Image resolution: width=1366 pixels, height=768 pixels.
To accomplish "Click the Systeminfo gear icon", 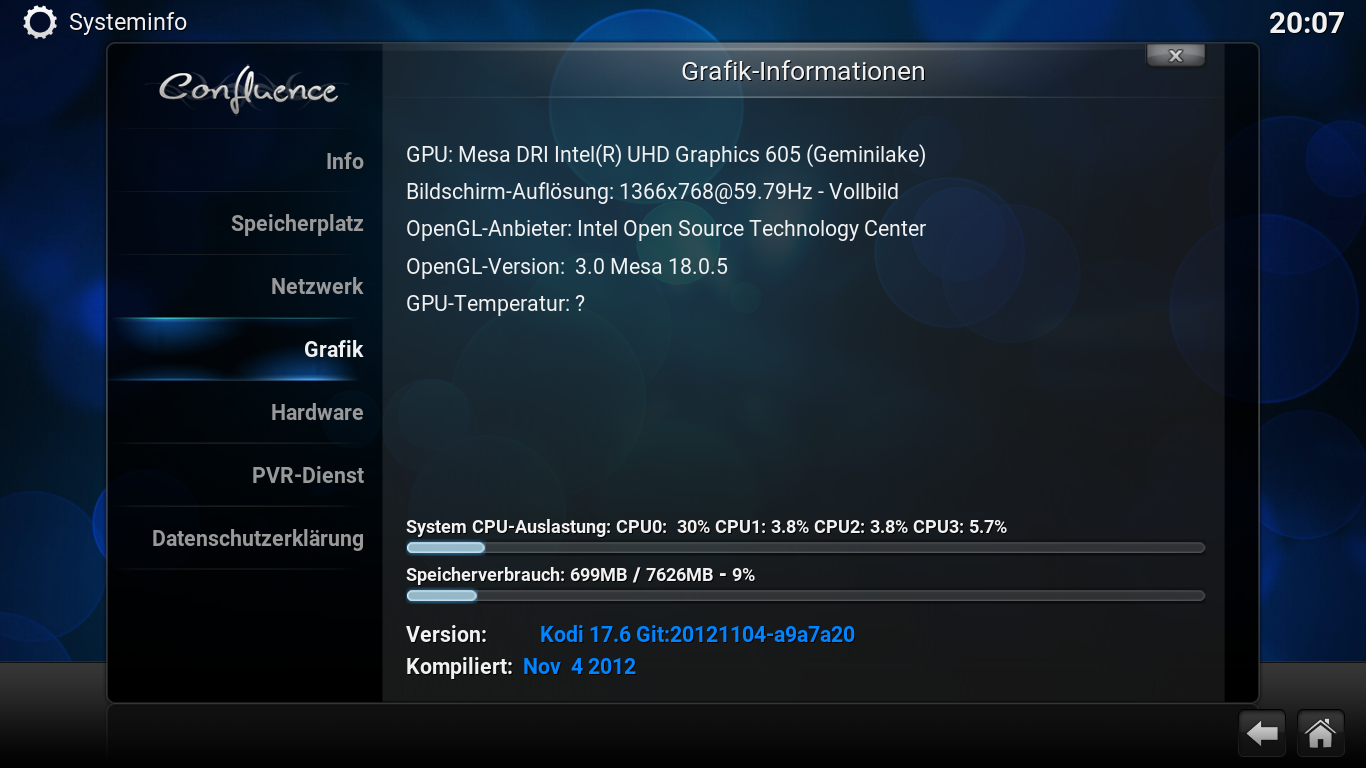I will point(40,22).
